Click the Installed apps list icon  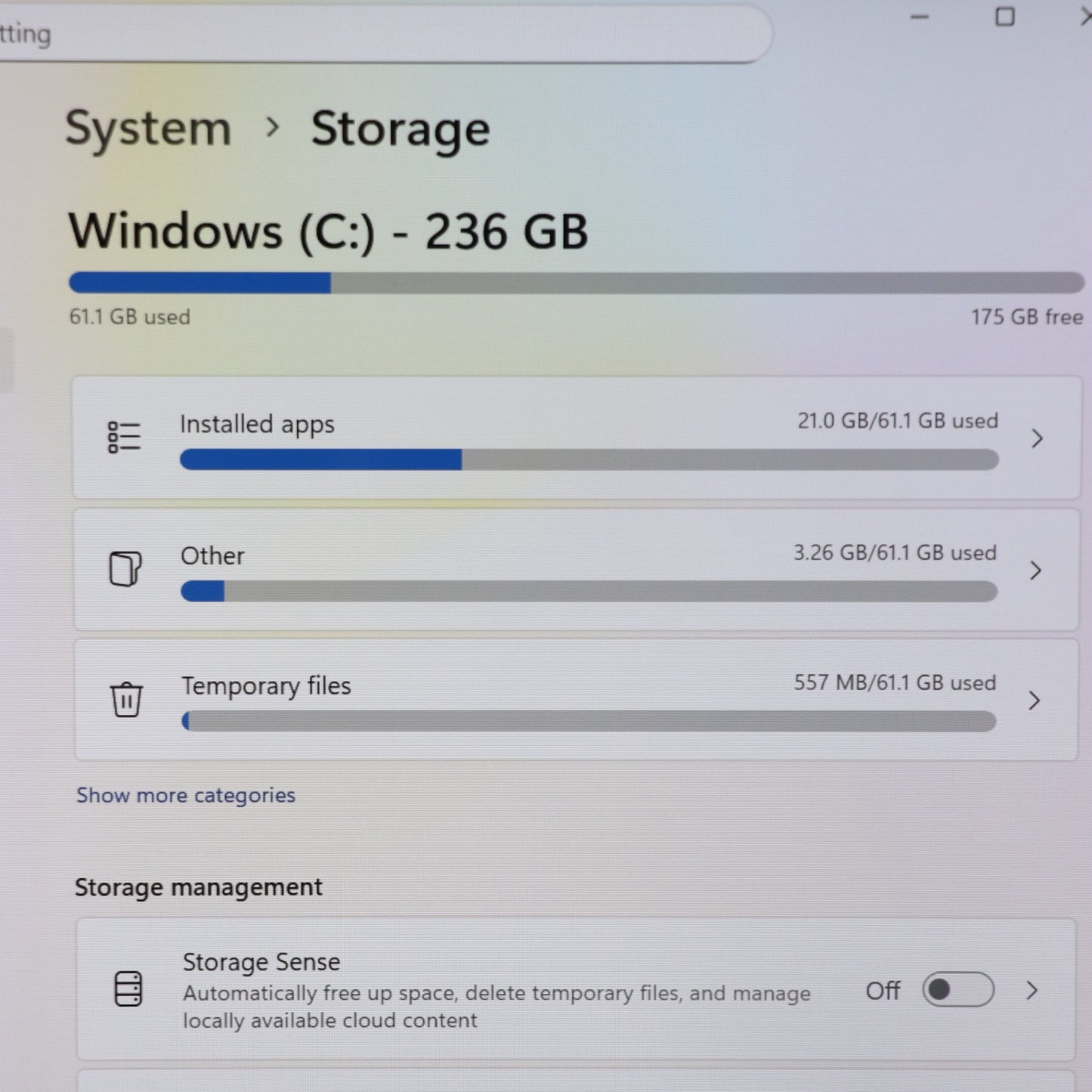coord(124,438)
